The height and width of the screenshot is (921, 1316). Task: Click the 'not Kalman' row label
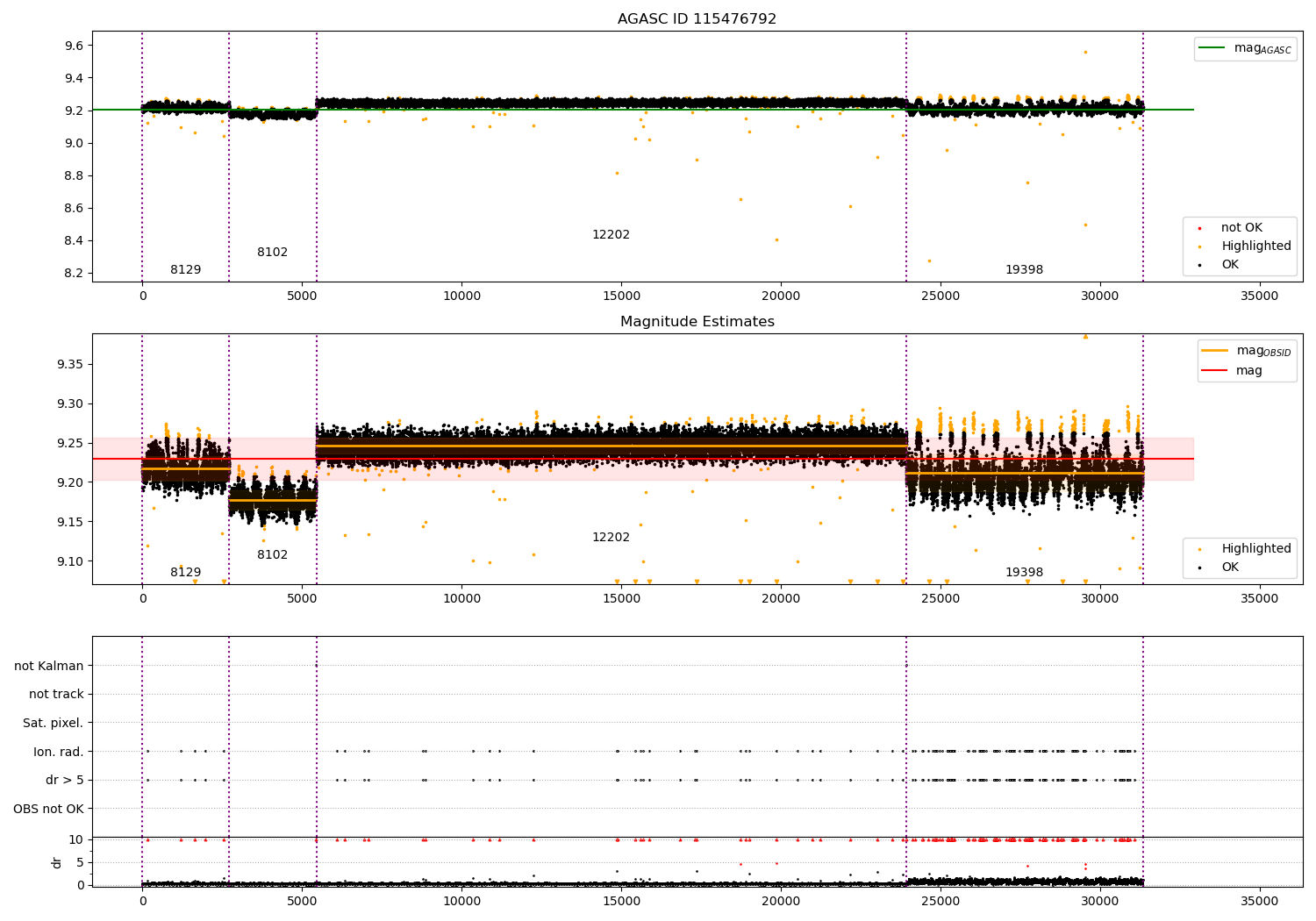(49, 666)
